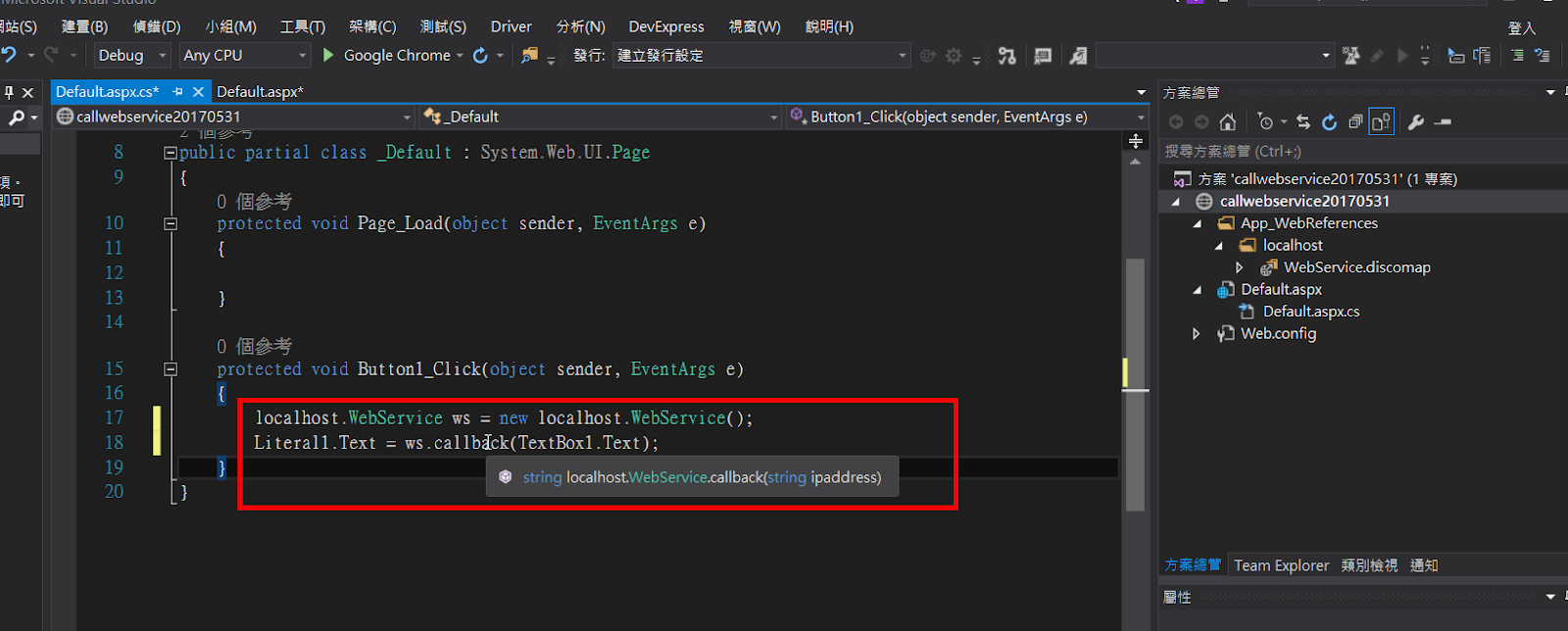Close the left docked panel
This screenshot has height=631, width=1568.
pyautogui.click(x=28, y=93)
